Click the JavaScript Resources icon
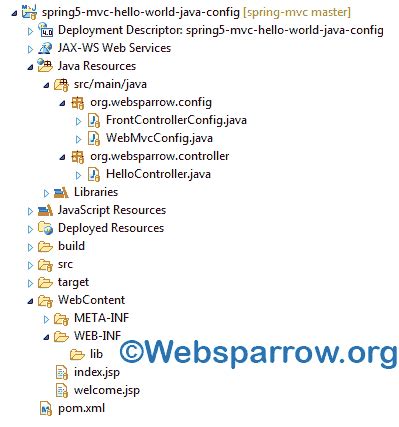 coord(45,210)
